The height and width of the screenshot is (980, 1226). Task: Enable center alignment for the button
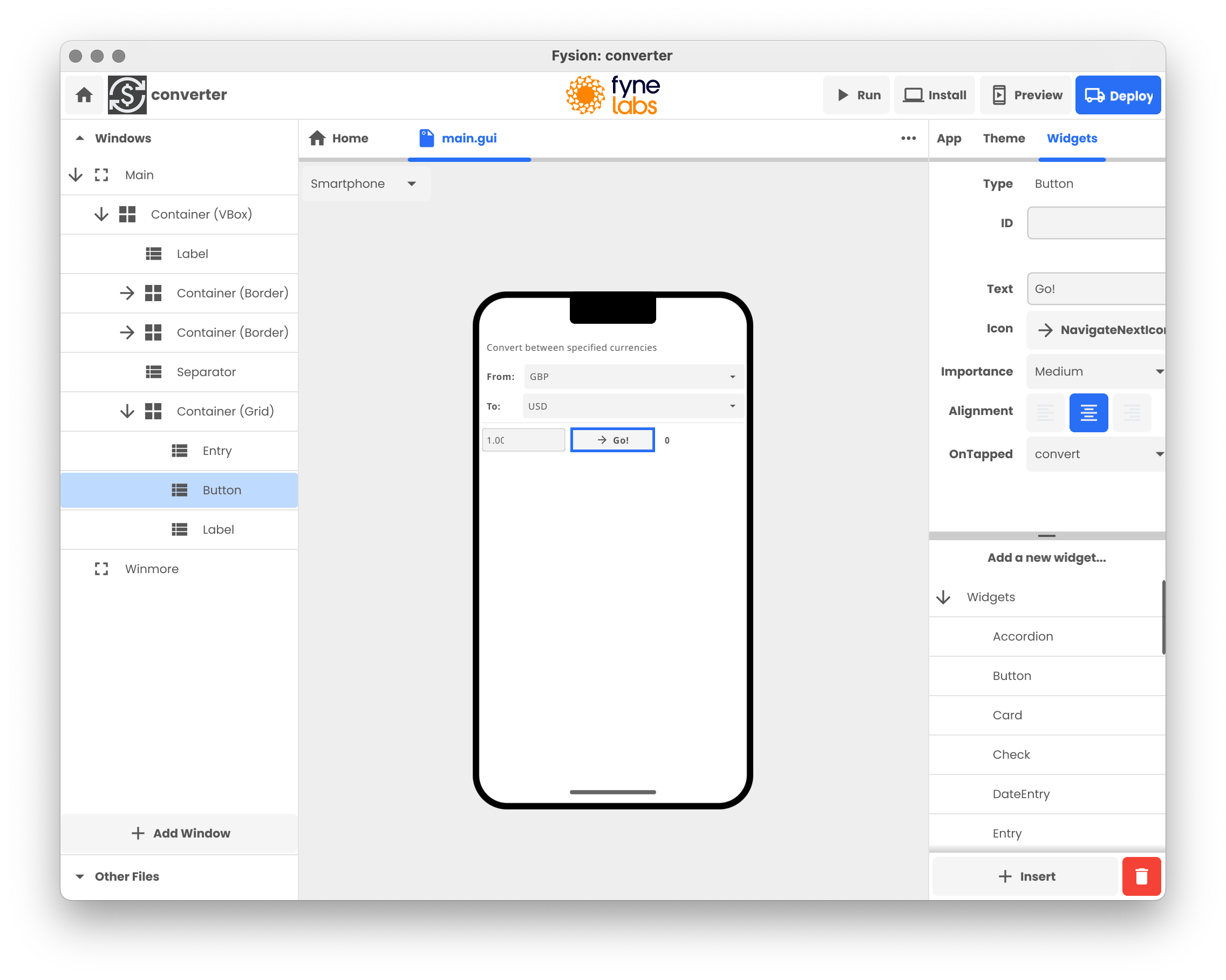pyautogui.click(x=1089, y=412)
